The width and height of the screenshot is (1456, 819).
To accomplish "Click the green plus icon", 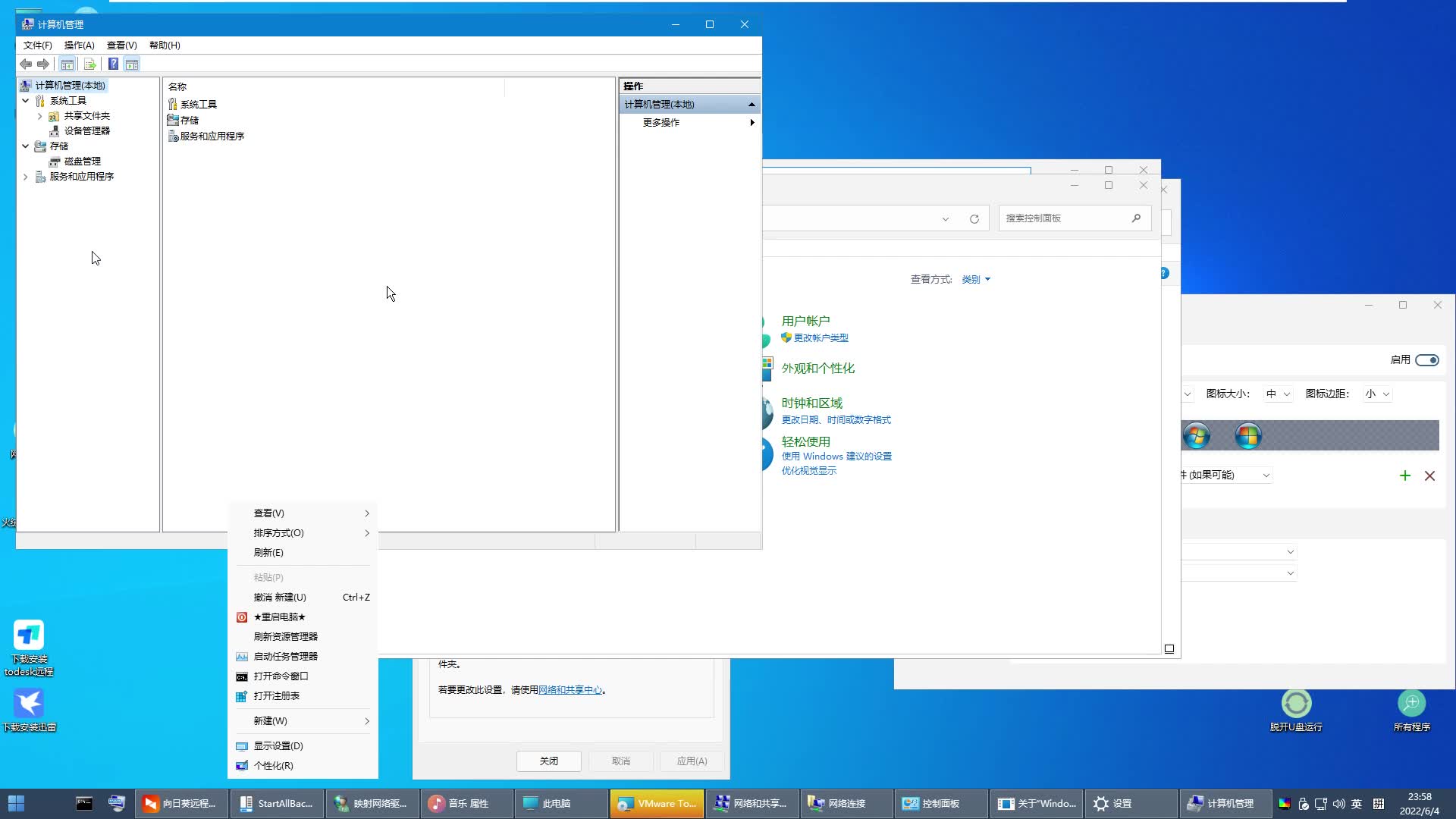I will (1404, 475).
